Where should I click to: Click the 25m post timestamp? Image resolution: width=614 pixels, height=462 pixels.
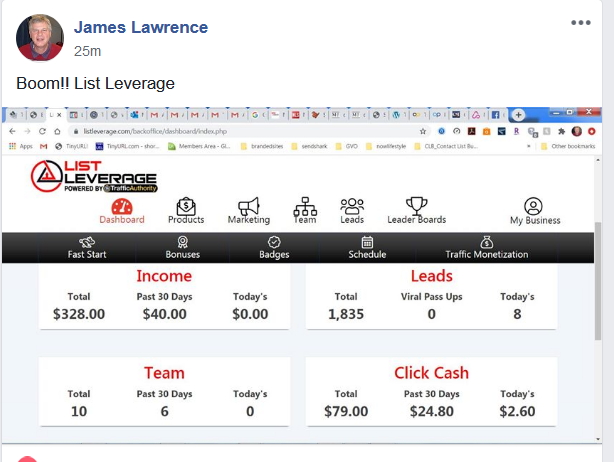coord(87,51)
